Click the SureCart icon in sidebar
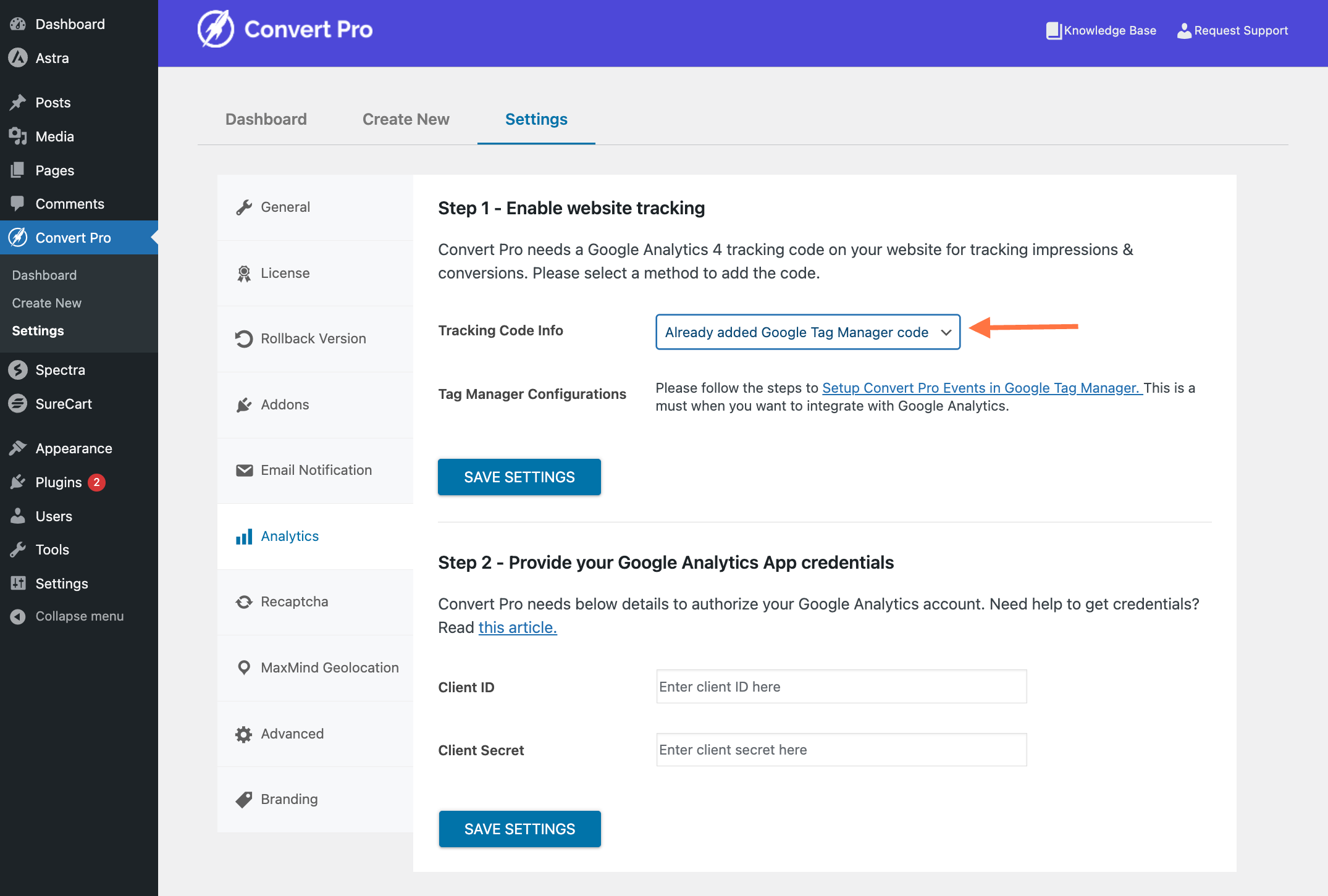Viewport: 1328px width, 896px height. coord(18,404)
